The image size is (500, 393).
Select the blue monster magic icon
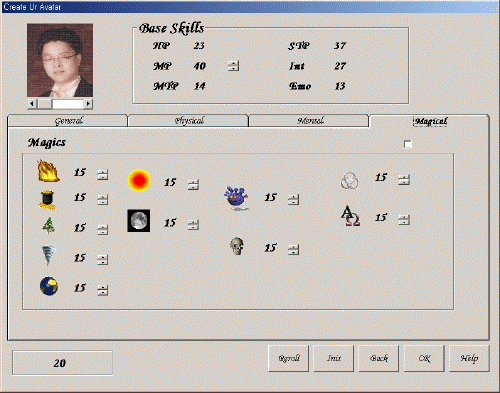[237, 198]
